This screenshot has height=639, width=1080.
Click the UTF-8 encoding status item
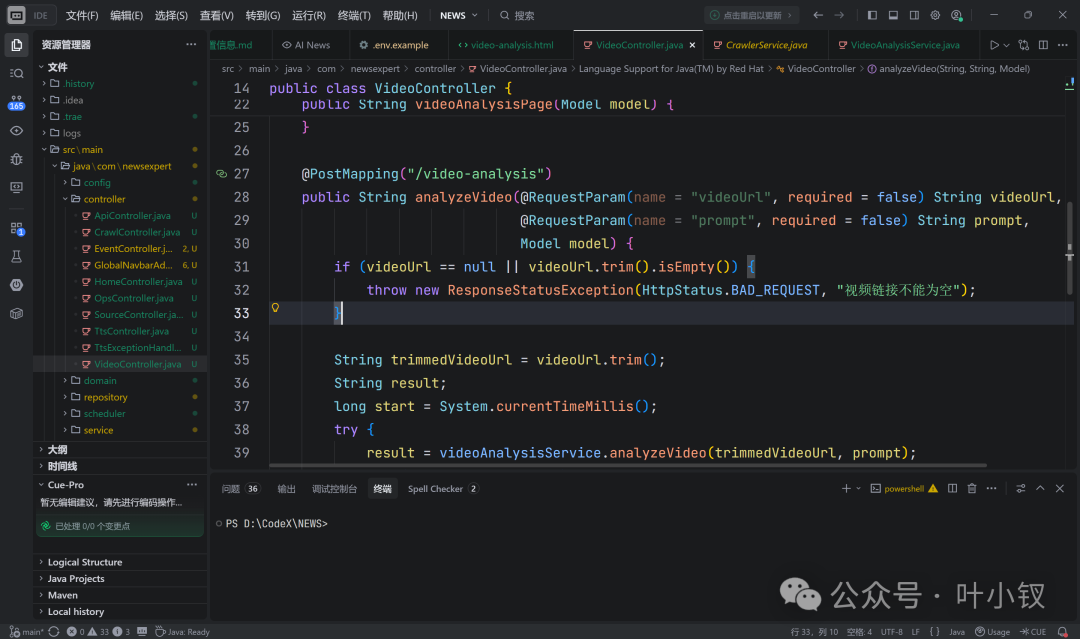click(891, 631)
